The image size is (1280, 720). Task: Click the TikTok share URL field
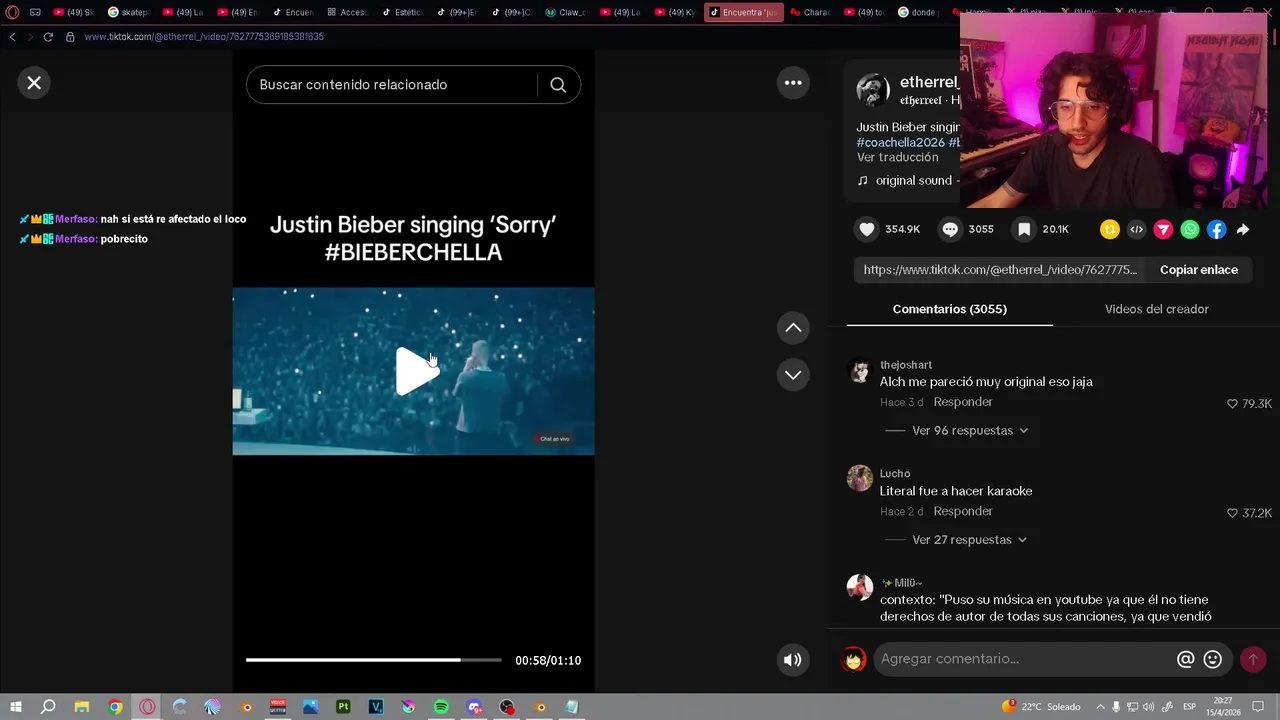pos(1000,270)
